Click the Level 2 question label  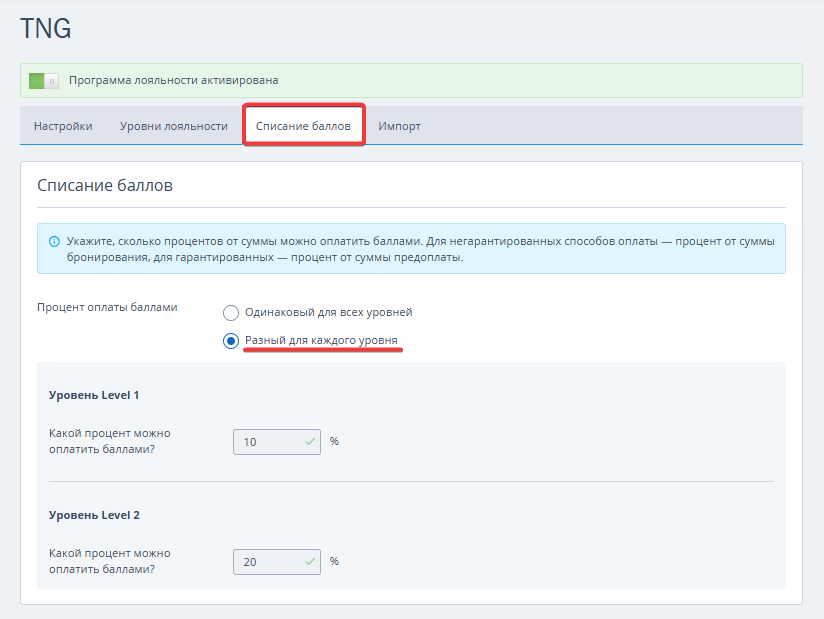[110, 561]
